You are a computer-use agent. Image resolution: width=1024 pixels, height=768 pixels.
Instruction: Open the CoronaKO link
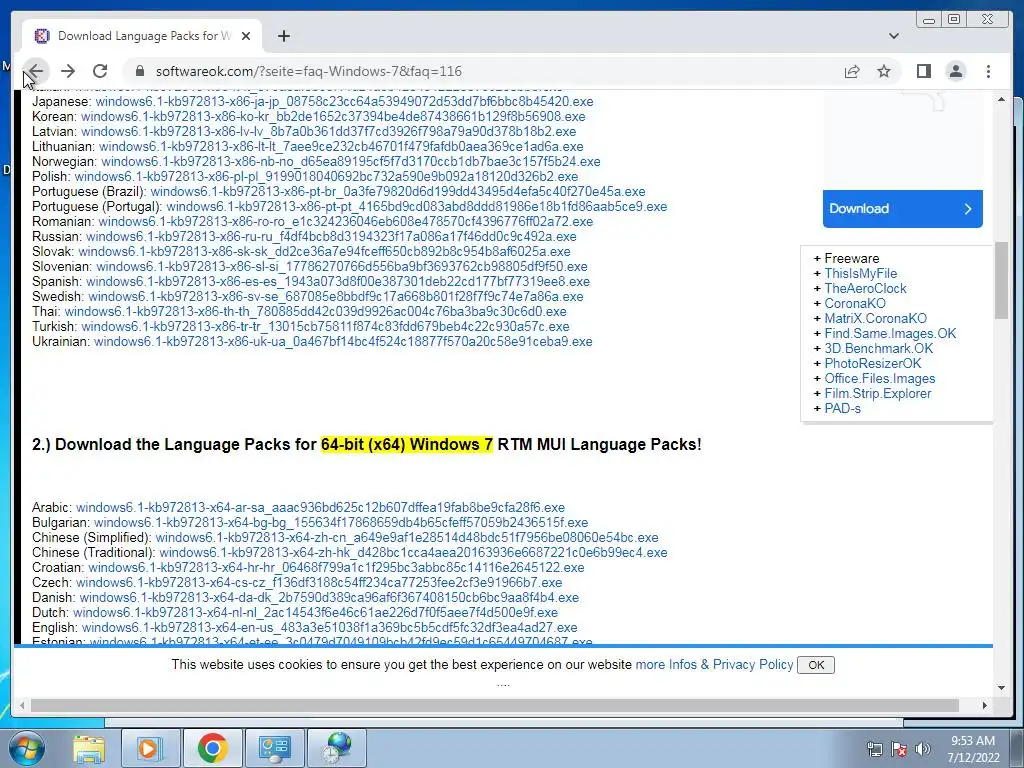[x=855, y=304]
